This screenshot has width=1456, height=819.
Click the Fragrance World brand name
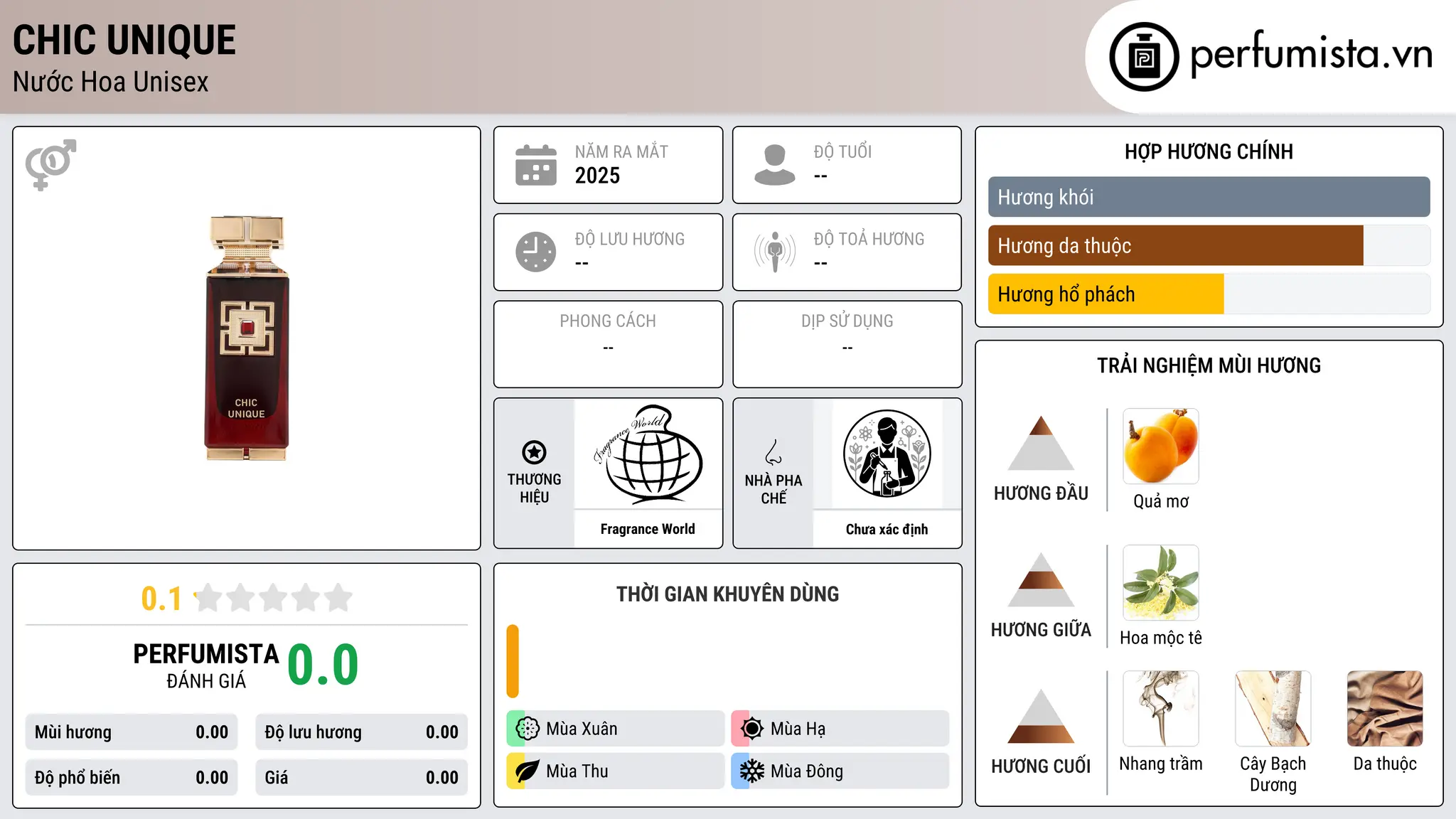coord(648,529)
